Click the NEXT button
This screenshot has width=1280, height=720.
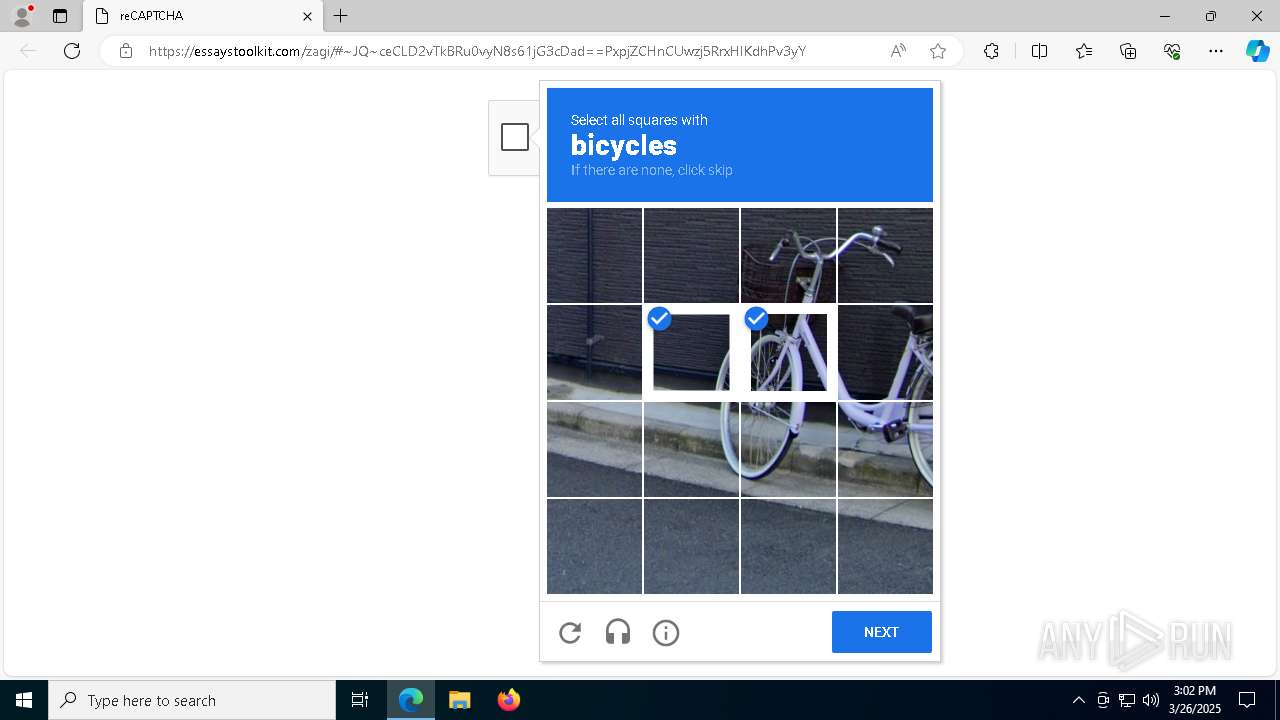click(x=881, y=632)
